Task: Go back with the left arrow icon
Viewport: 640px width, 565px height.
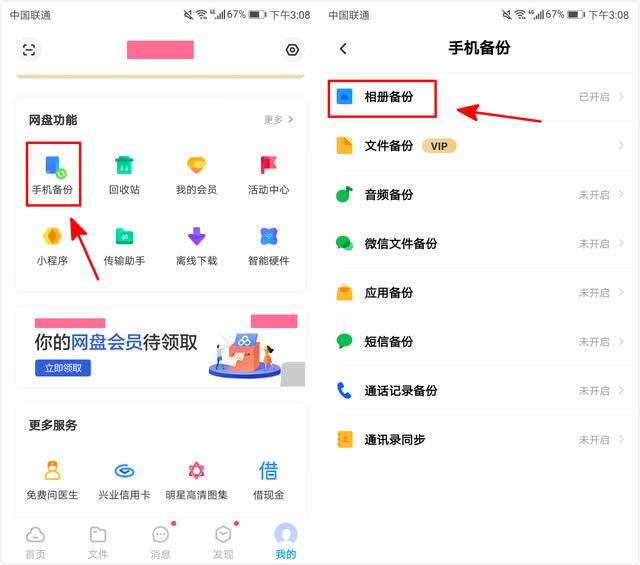Action: (x=343, y=49)
